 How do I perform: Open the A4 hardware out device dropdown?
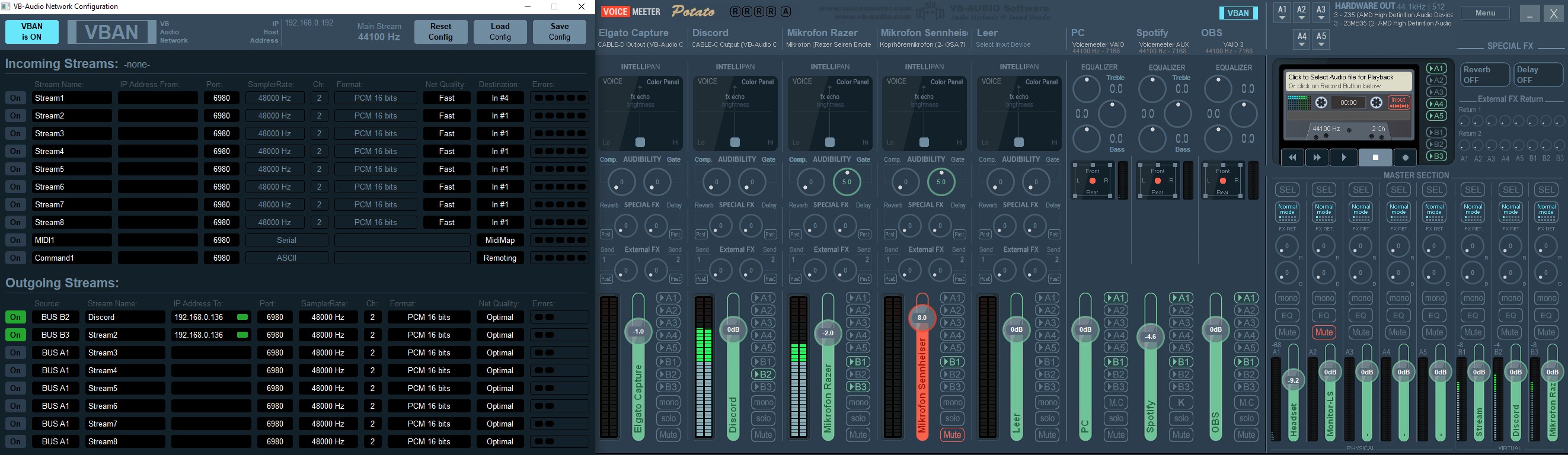[x=1301, y=40]
